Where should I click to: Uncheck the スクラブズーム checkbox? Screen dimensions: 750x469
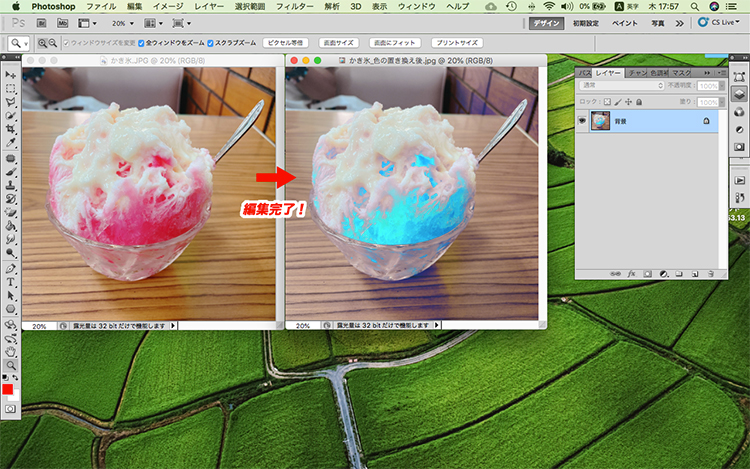(x=210, y=44)
